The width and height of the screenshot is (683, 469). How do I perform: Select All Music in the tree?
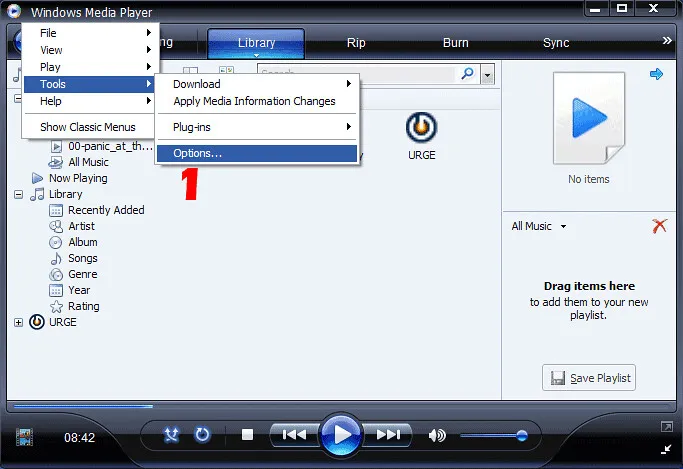pos(88,162)
